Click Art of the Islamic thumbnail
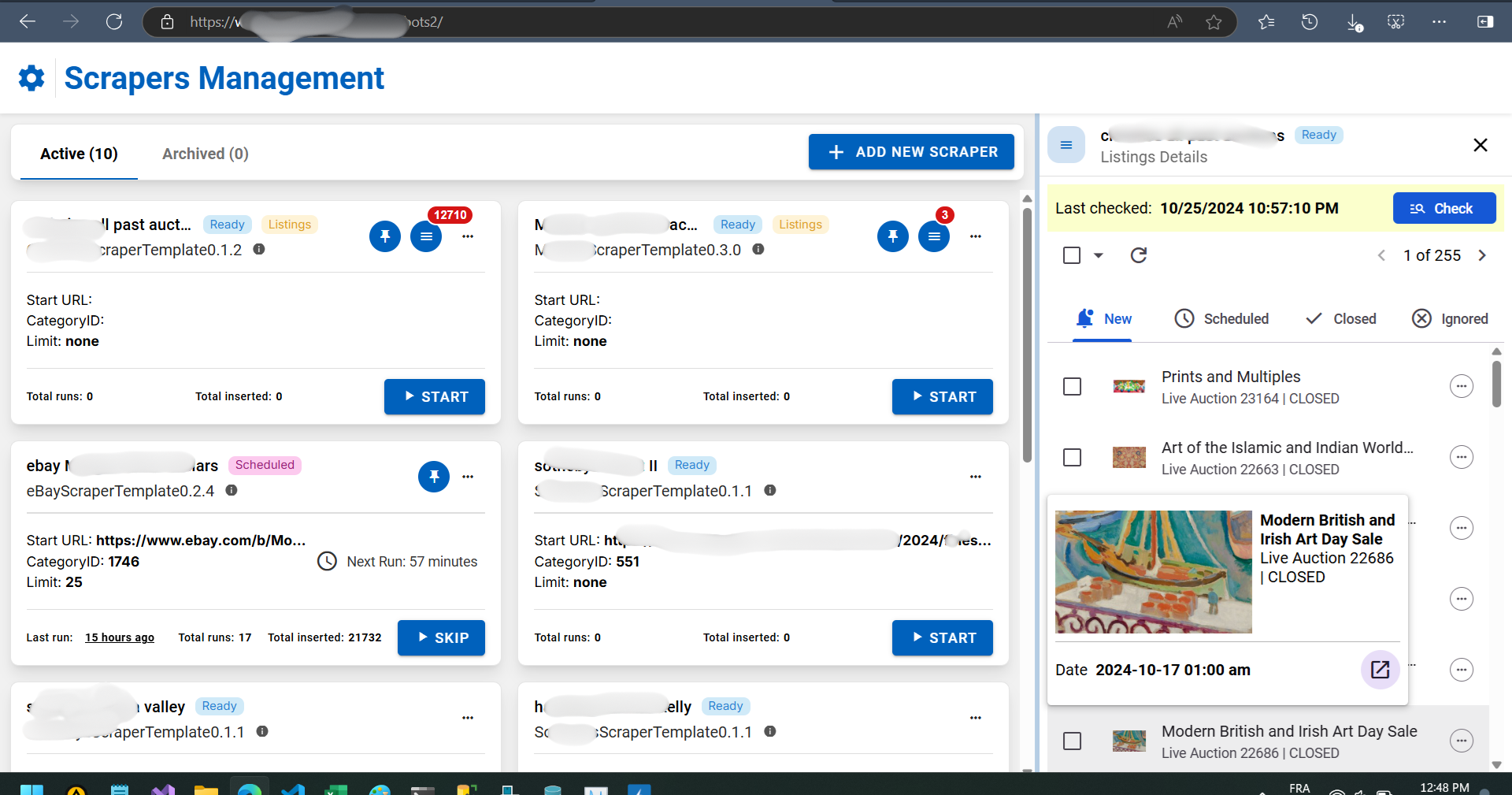Viewport: 1512px width, 795px height. tap(1129, 457)
